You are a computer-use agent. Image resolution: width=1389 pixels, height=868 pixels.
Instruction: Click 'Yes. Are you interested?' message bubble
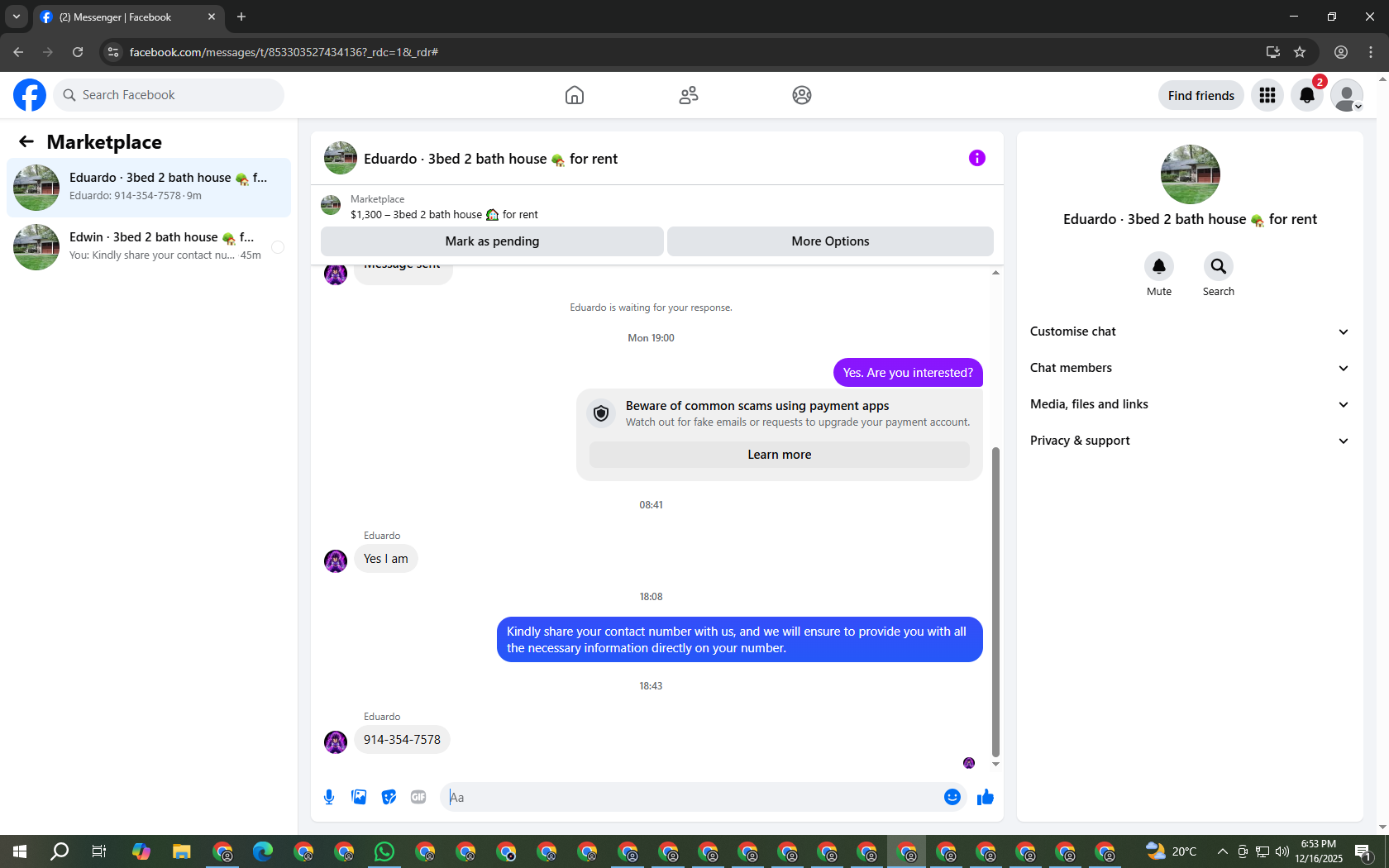pos(908,373)
